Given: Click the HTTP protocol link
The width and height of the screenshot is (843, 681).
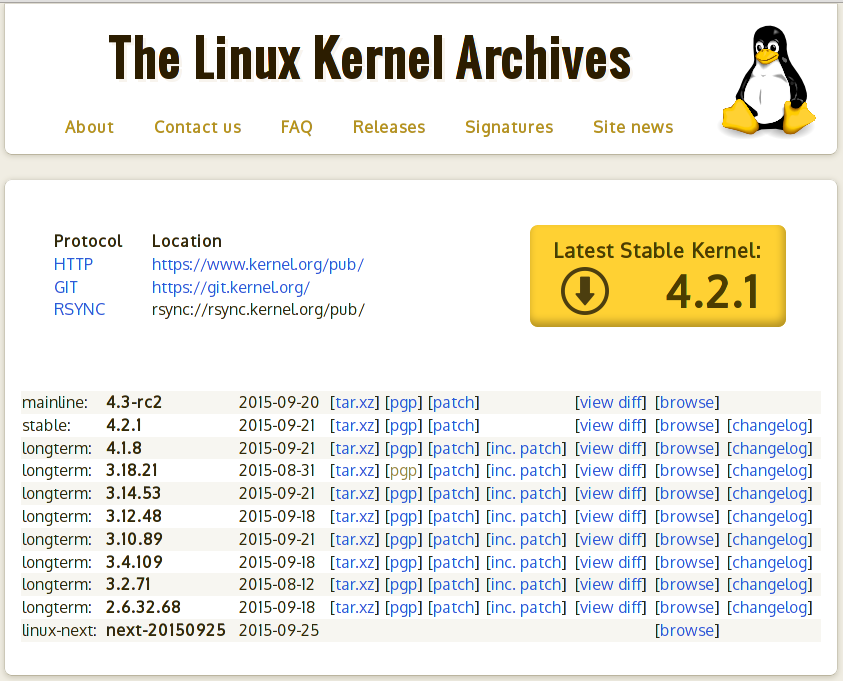Looking at the screenshot, I should (x=73, y=264).
